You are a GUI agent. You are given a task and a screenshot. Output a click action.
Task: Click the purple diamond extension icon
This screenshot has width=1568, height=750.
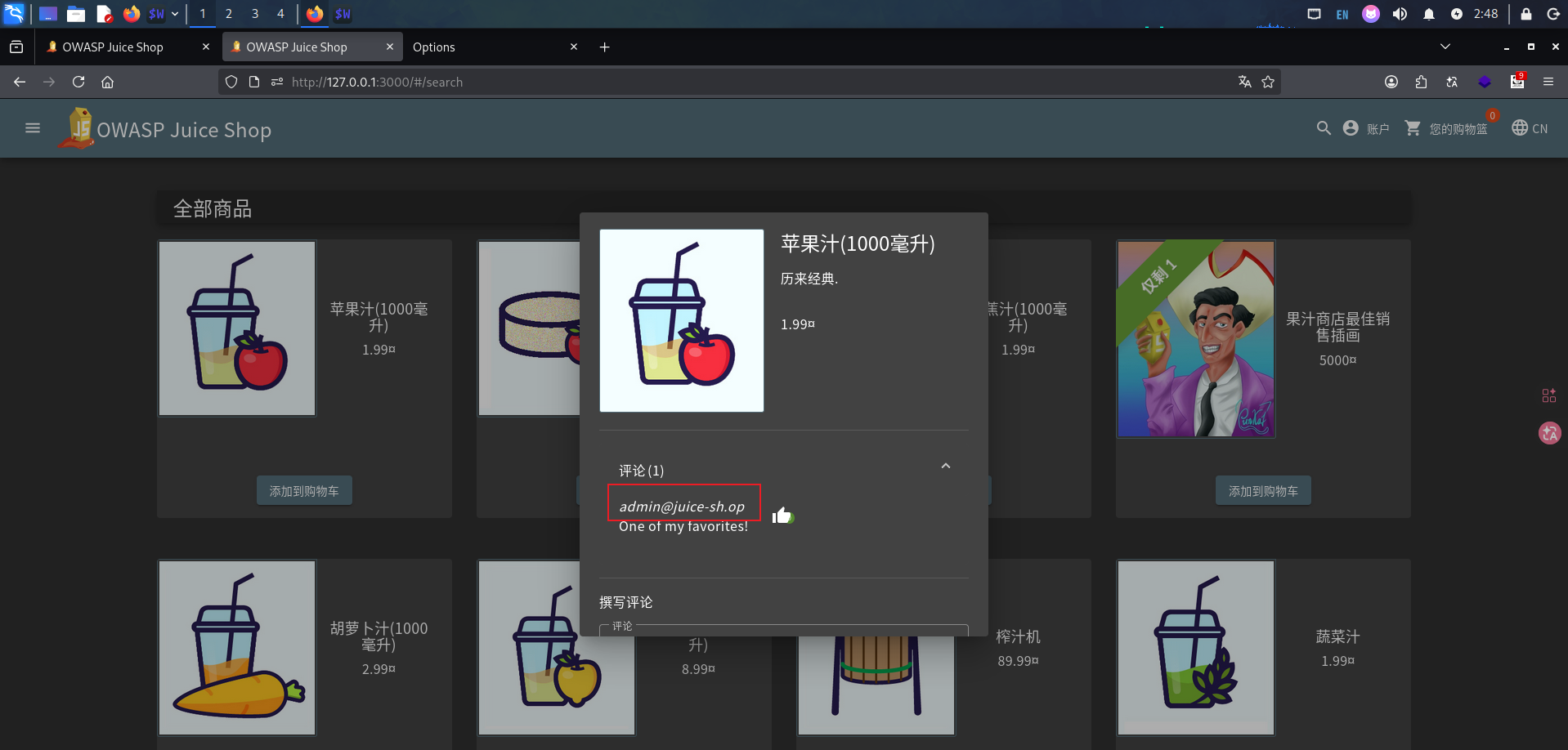(x=1485, y=82)
